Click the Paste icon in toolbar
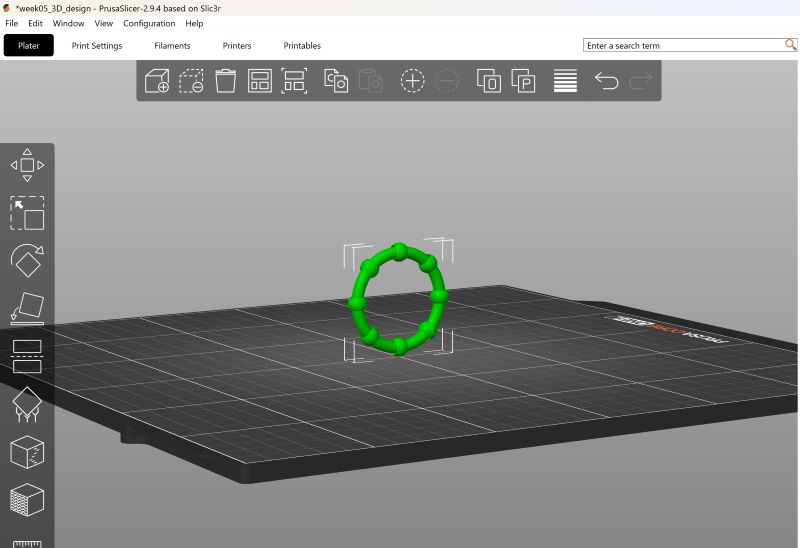Image resolution: width=800 pixels, height=548 pixels. (x=370, y=81)
